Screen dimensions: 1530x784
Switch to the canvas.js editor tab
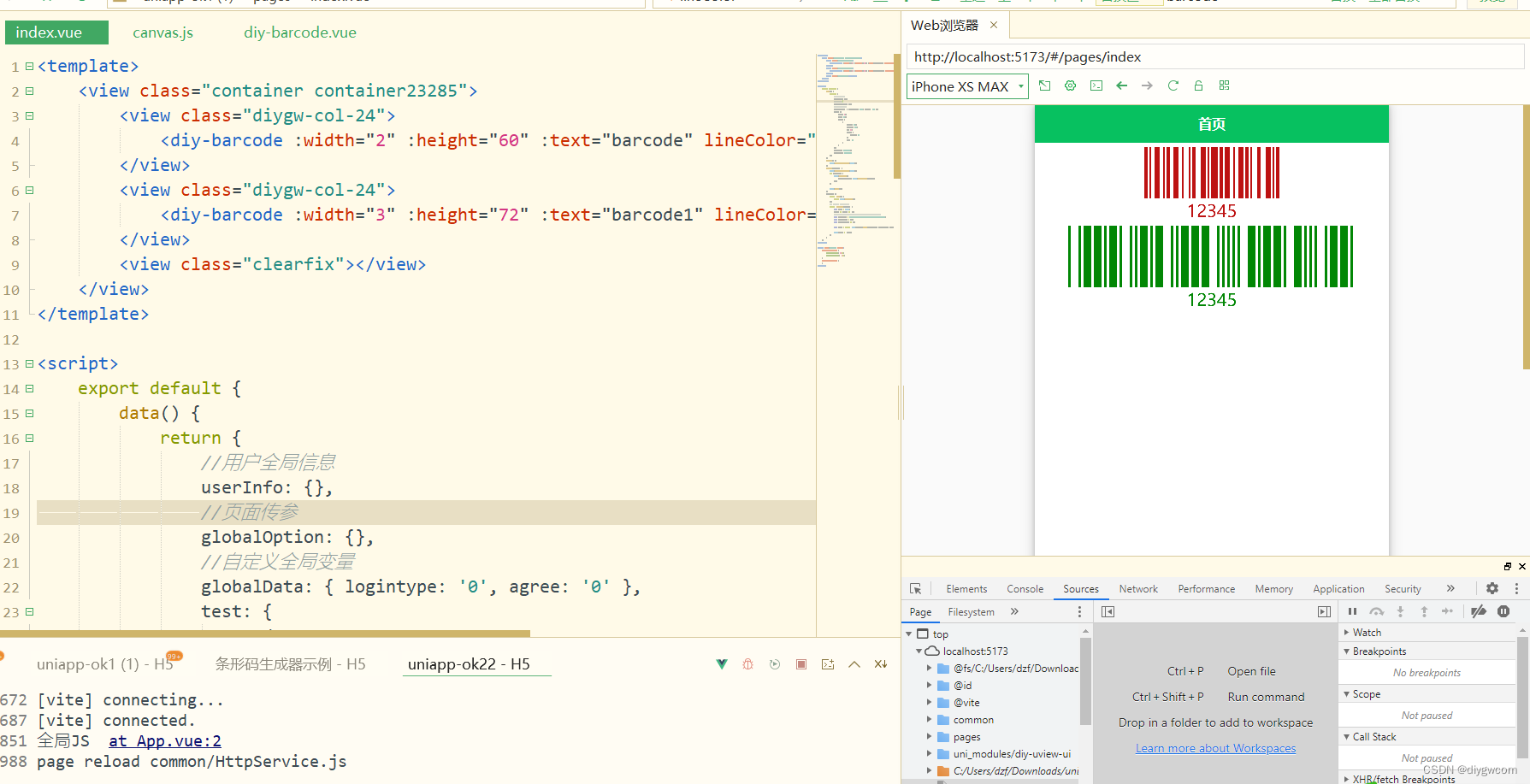(162, 32)
